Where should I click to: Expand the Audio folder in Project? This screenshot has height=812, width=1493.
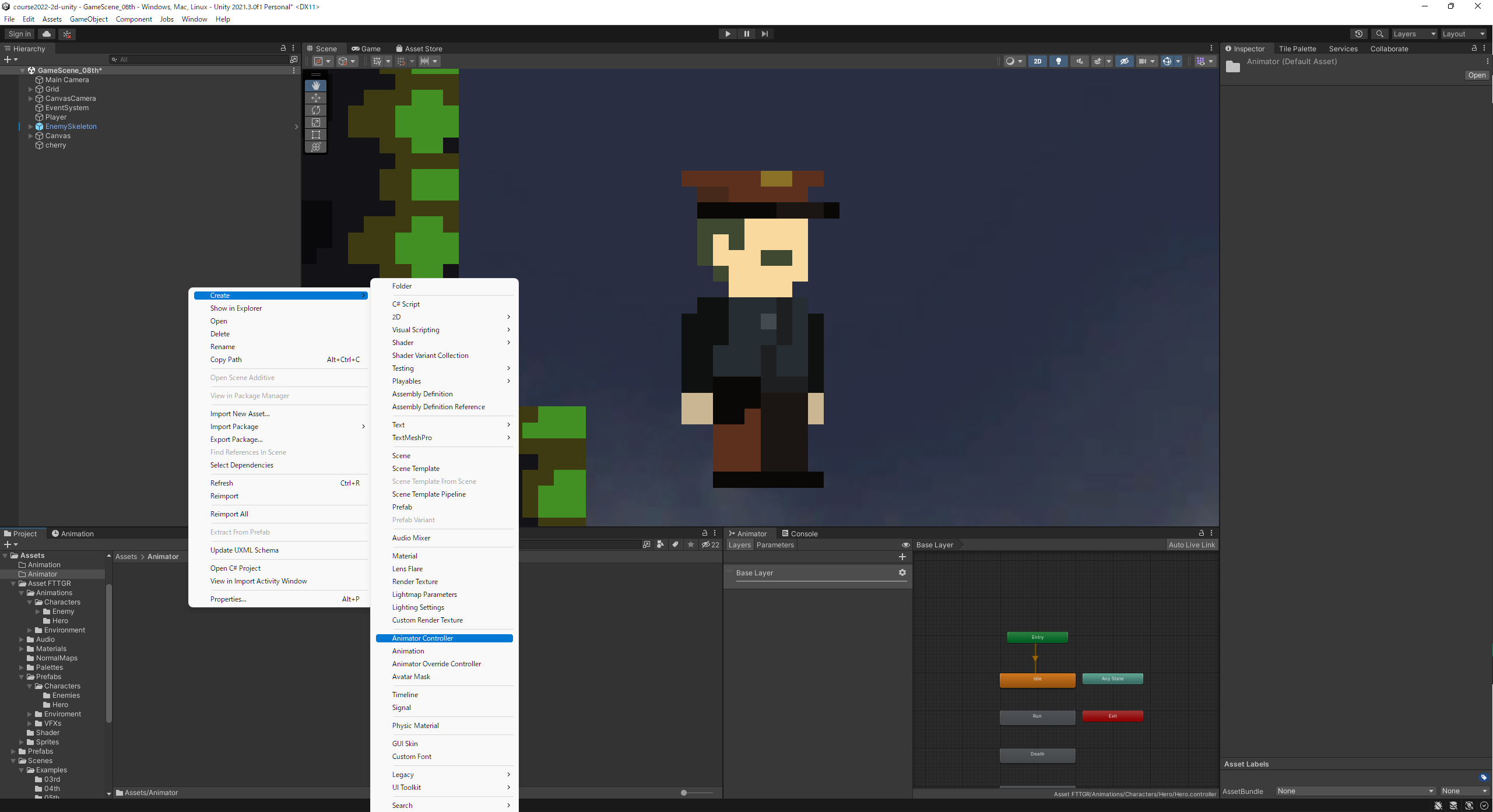click(x=22, y=639)
